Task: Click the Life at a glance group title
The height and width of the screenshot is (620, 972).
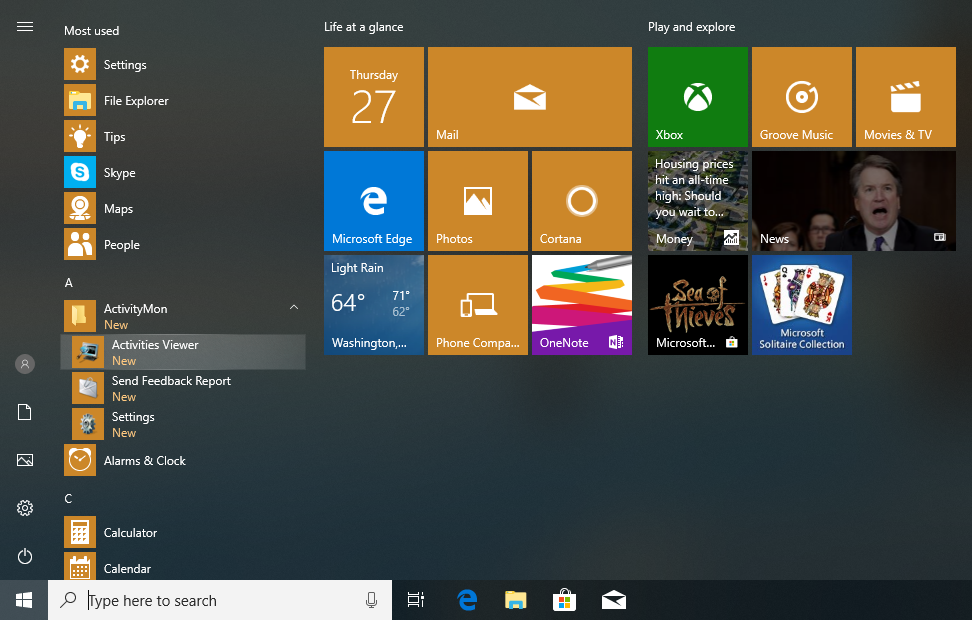Action: coord(364,27)
